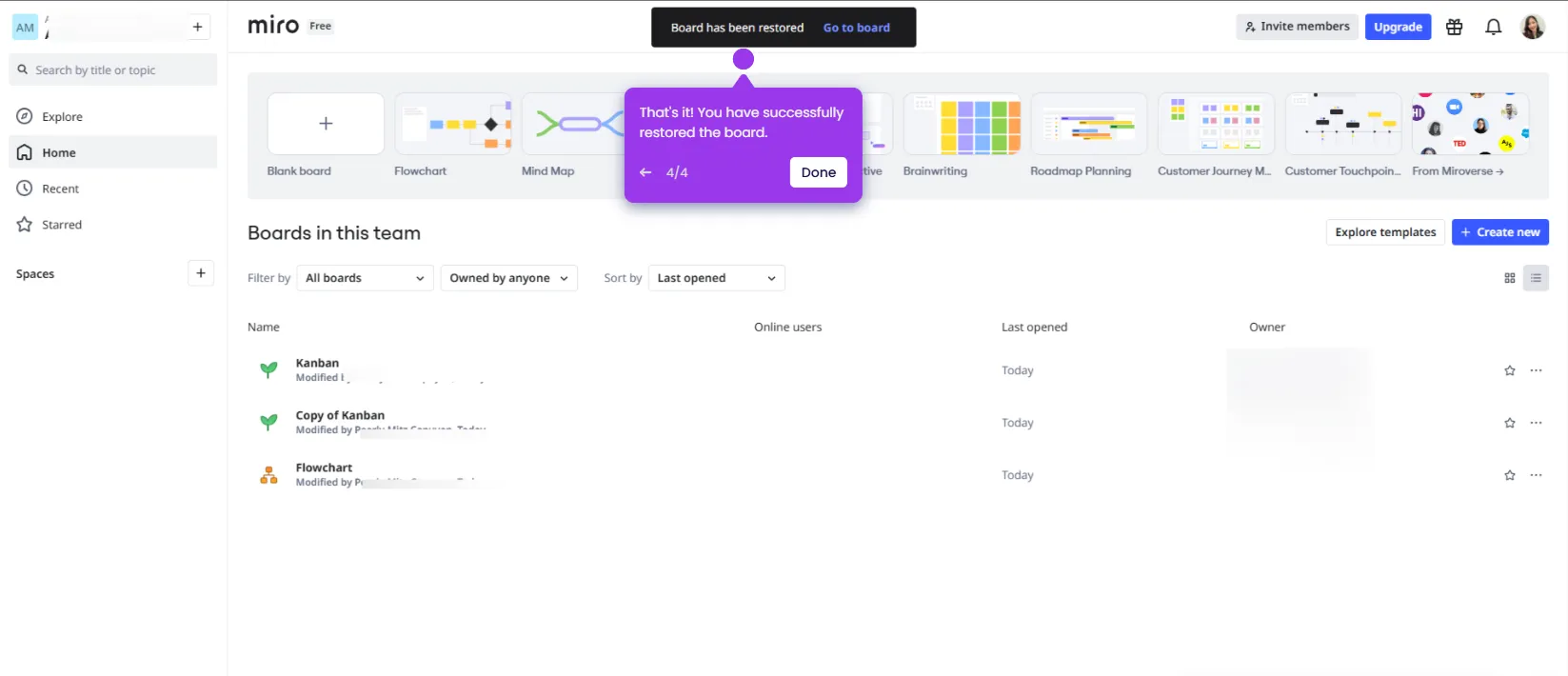This screenshot has width=1568, height=676.
Task: Select Home in sidebar
Action: 113,152
